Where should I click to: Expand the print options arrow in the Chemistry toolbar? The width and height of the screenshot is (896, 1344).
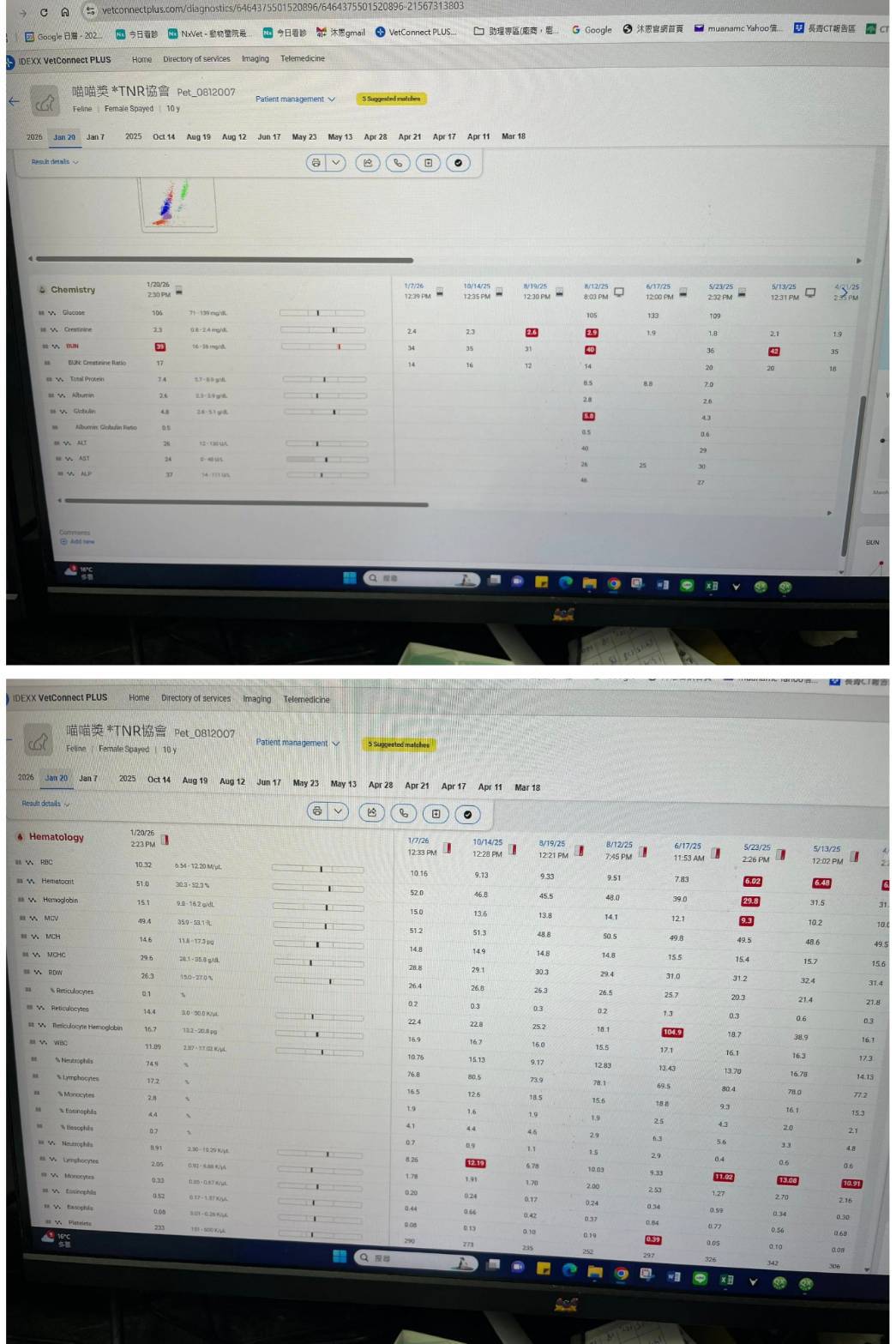coord(336,163)
